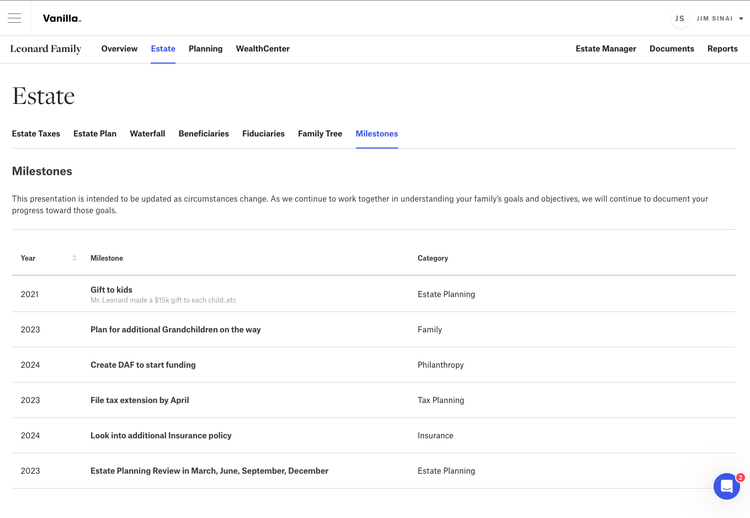Screen dimensions: 750x518
Task: Click the Tax Planning category cell
Action: coord(441,400)
